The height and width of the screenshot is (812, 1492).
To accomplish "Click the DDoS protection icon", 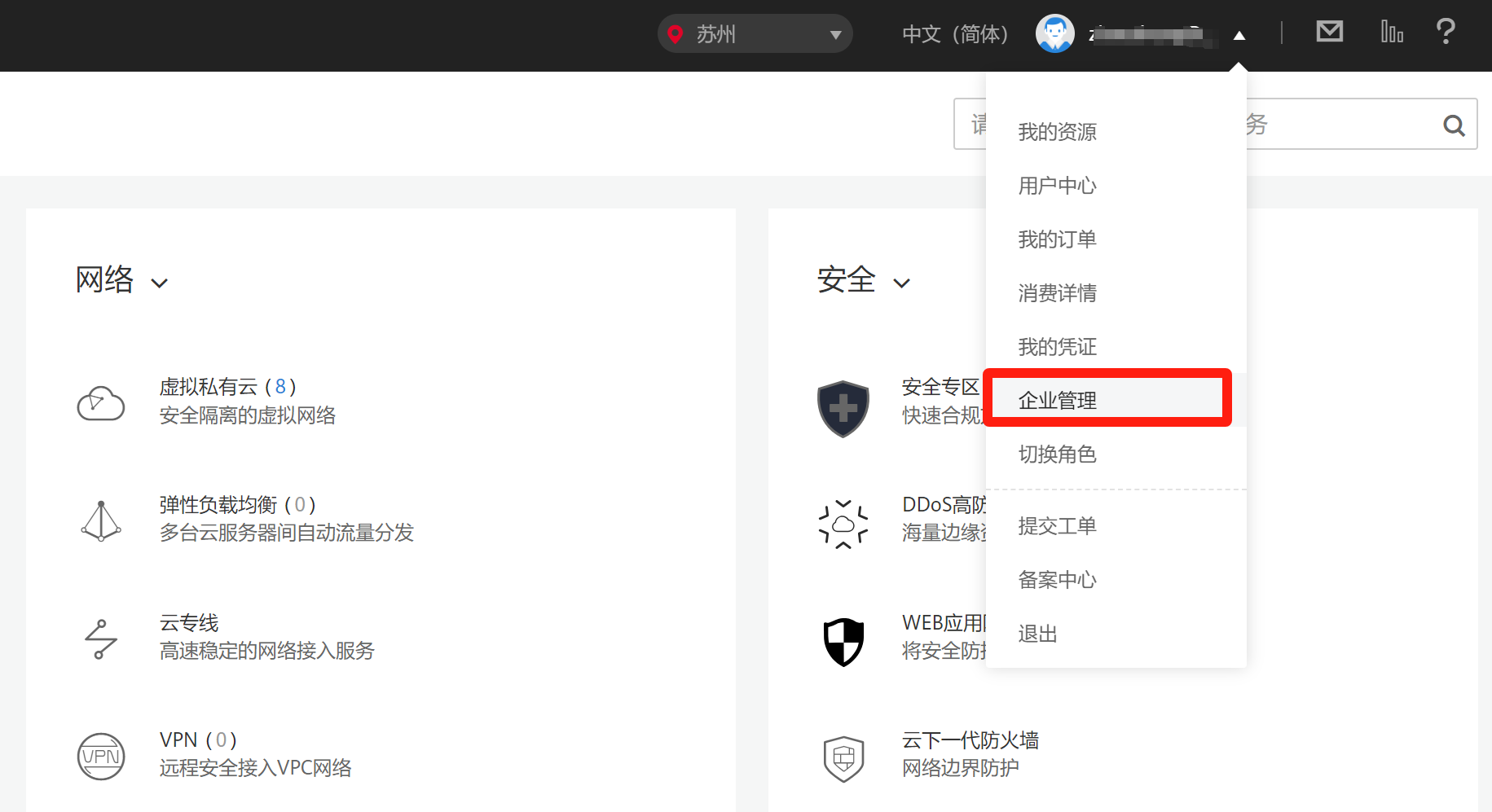I will [x=843, y=524].
